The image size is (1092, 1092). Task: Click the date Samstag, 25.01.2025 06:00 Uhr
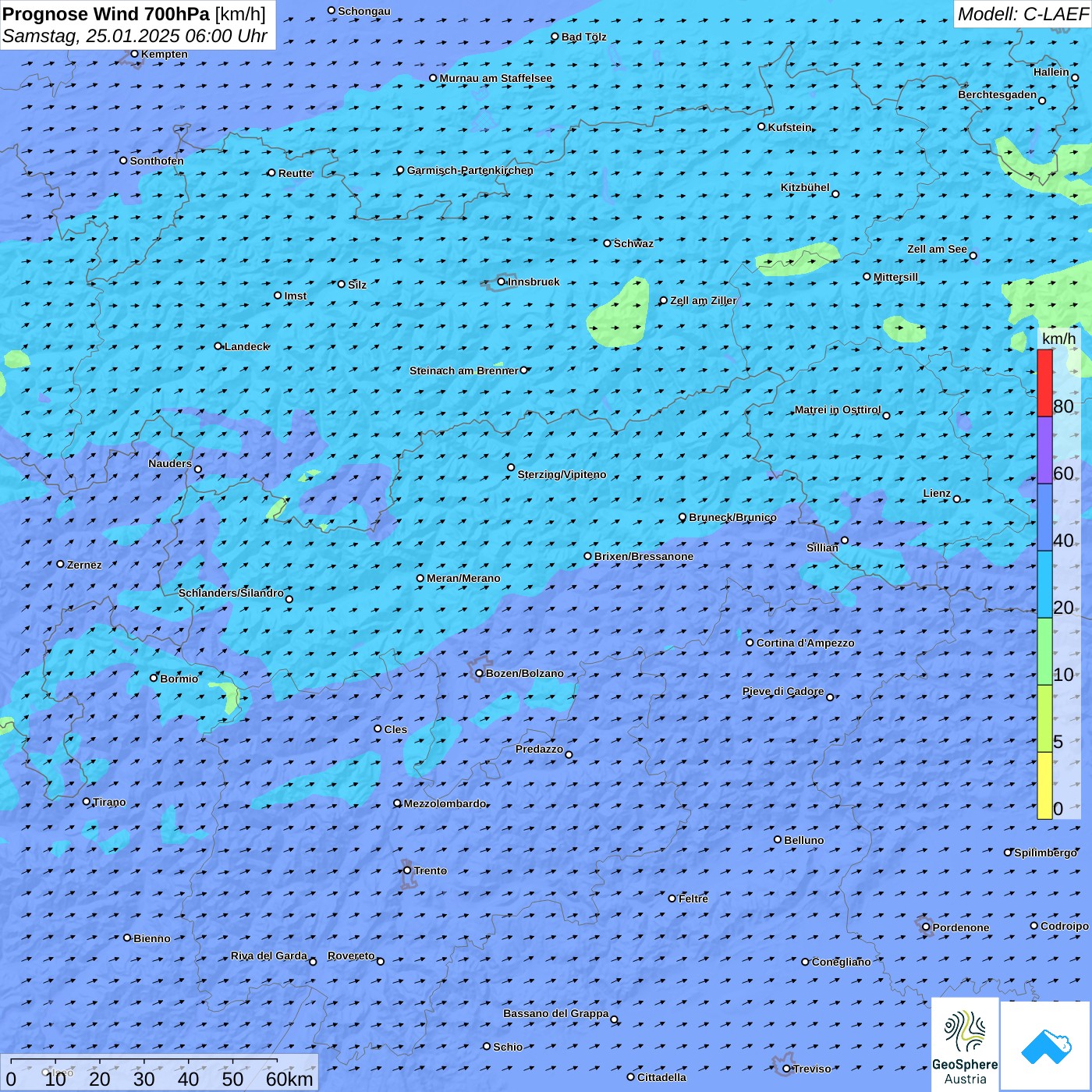point(135,36)
